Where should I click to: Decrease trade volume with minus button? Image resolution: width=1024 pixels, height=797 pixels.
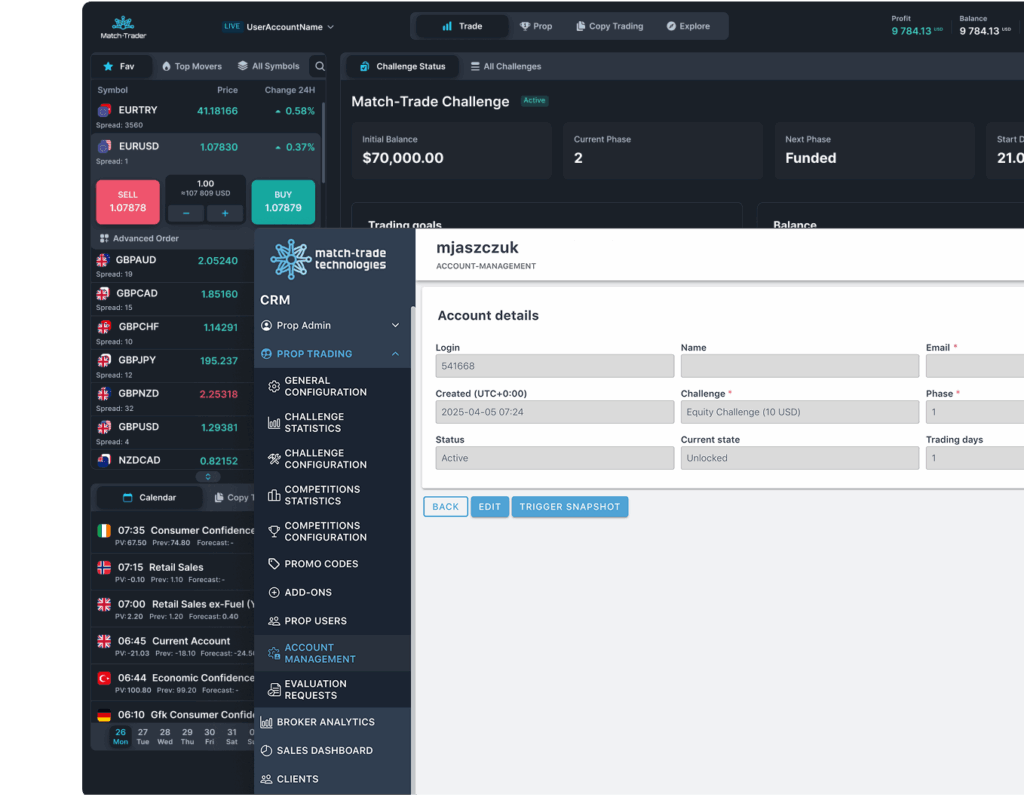(x=186, y=213)
